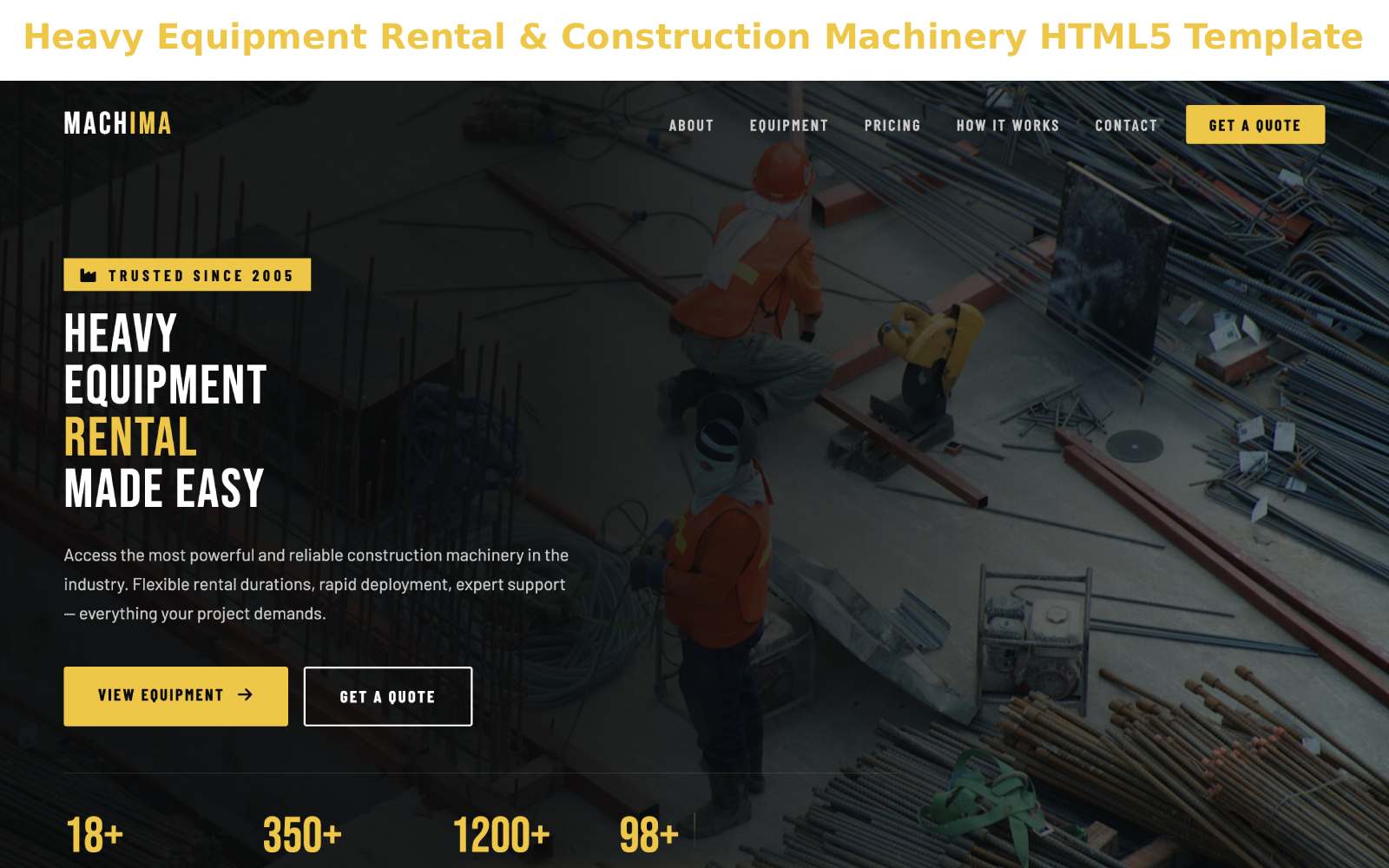Viewport: 1389px width, 868px height.
Task: Click the page title banner at the top
Action: coord(694,36)
